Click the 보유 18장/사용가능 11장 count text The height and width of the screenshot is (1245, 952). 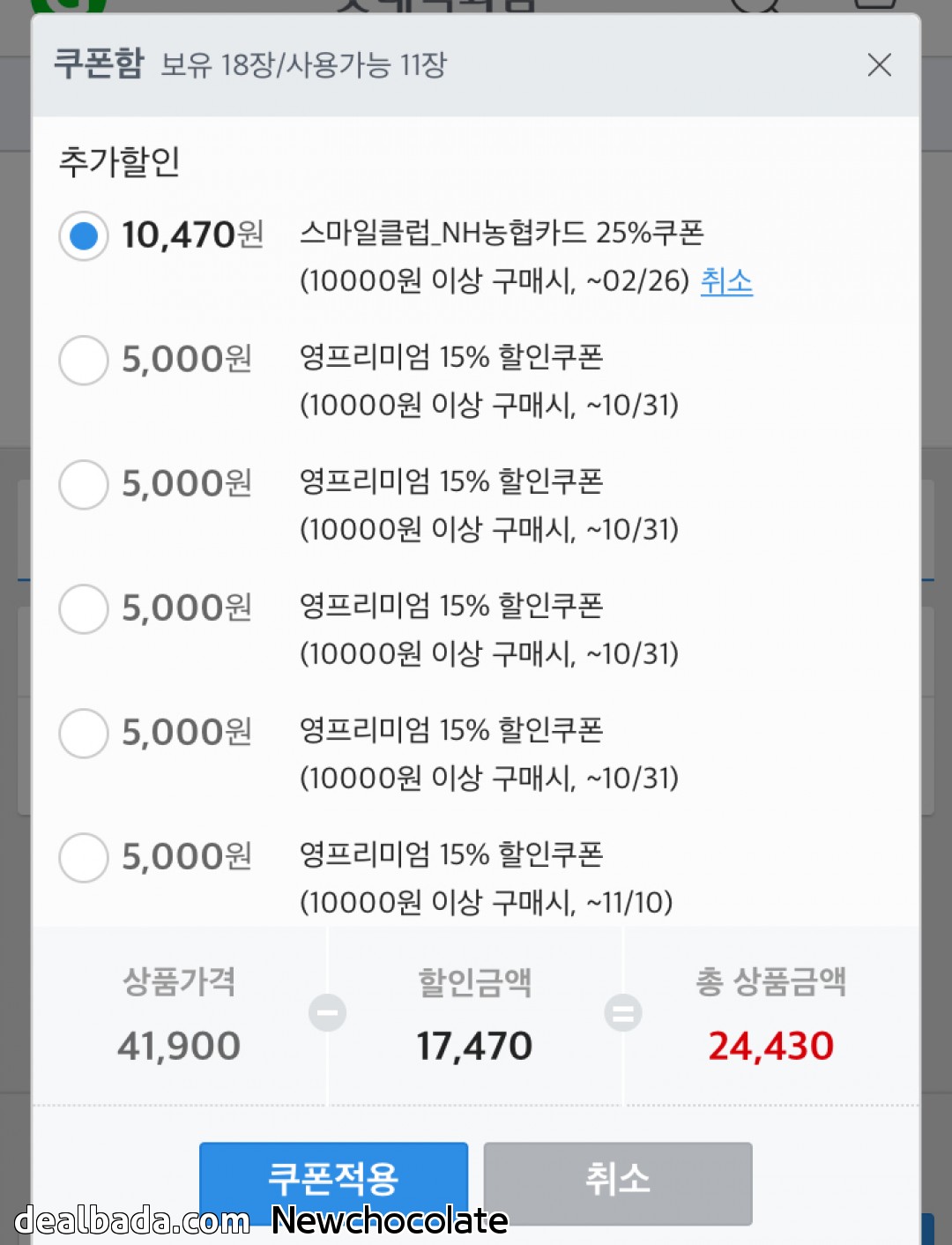click(x=304, y=65)
